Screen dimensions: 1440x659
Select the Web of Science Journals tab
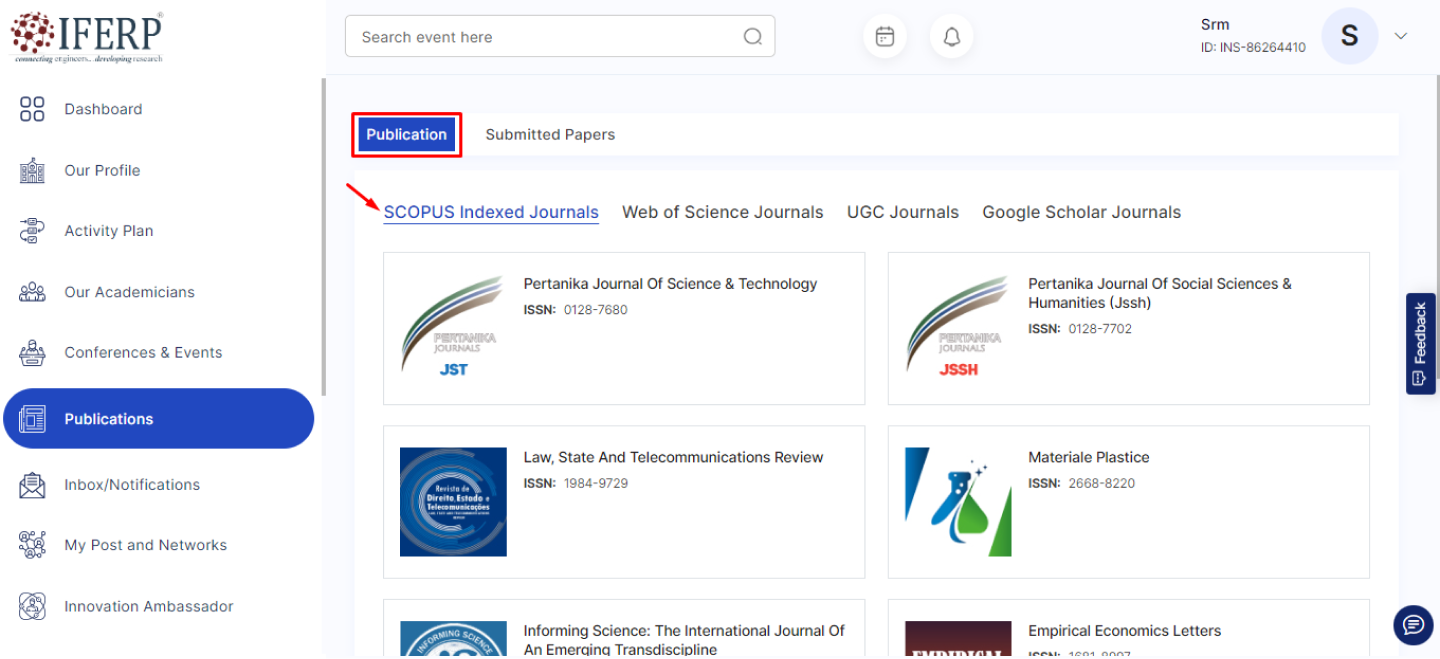point(722,212)
